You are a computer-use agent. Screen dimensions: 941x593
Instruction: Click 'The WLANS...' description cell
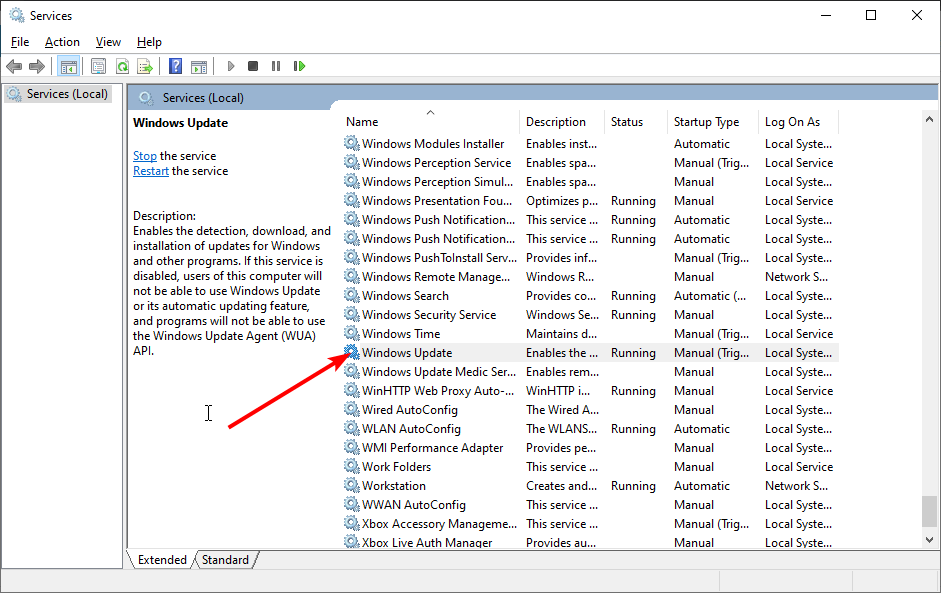point(562,429)
